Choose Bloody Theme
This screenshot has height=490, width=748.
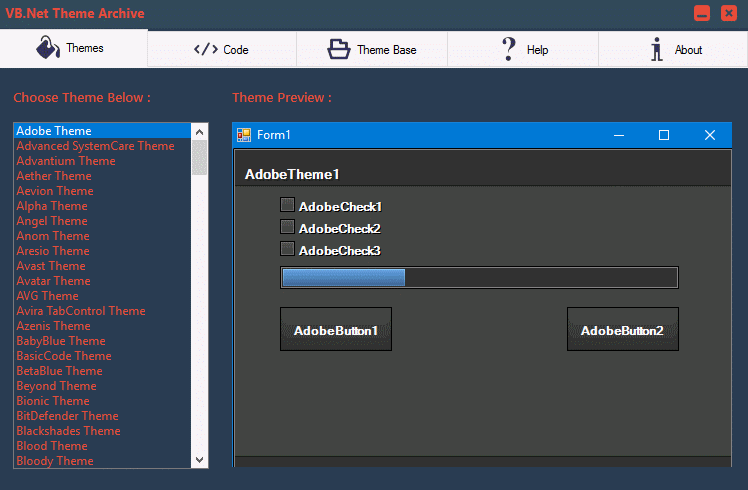tap(103, 461)
